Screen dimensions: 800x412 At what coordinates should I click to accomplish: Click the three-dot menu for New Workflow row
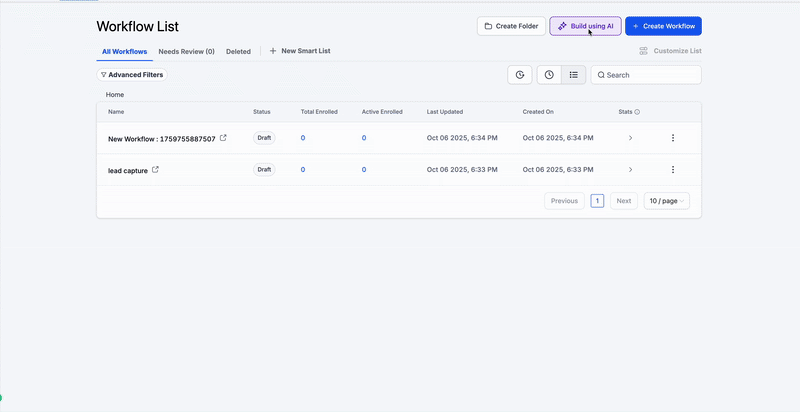click(673, 138)
